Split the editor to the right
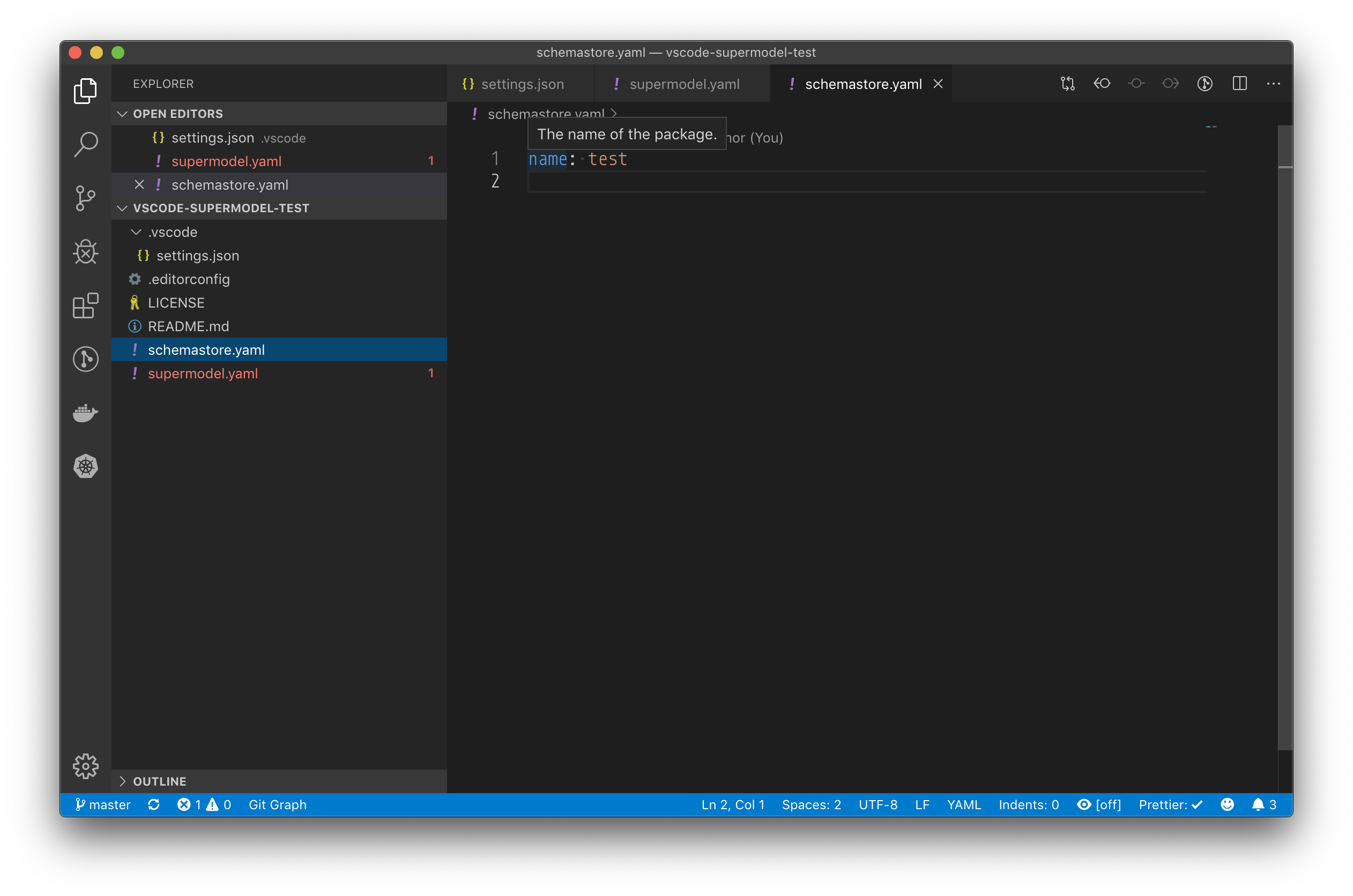This screenshot has width=1353, height=896. [x=1239, y=84]
